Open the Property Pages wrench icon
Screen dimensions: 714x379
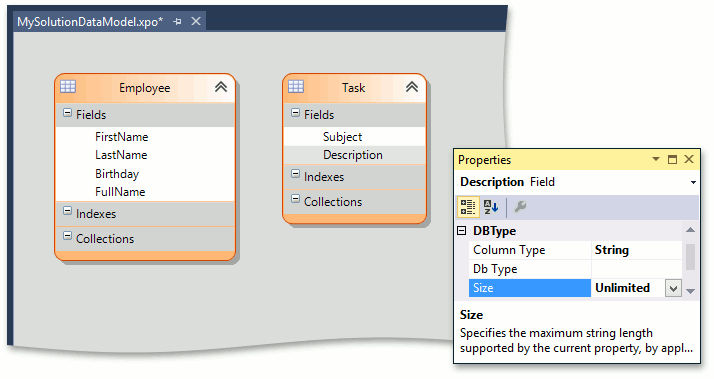click(520, 207)
